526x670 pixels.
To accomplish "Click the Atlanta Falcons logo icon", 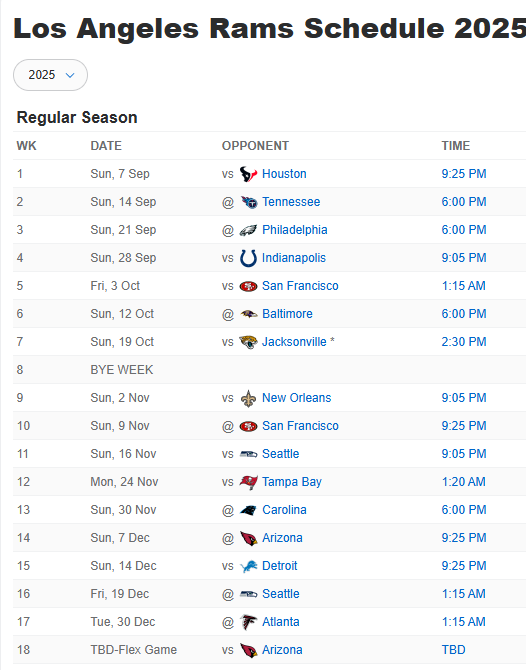I will click(248, 622).
